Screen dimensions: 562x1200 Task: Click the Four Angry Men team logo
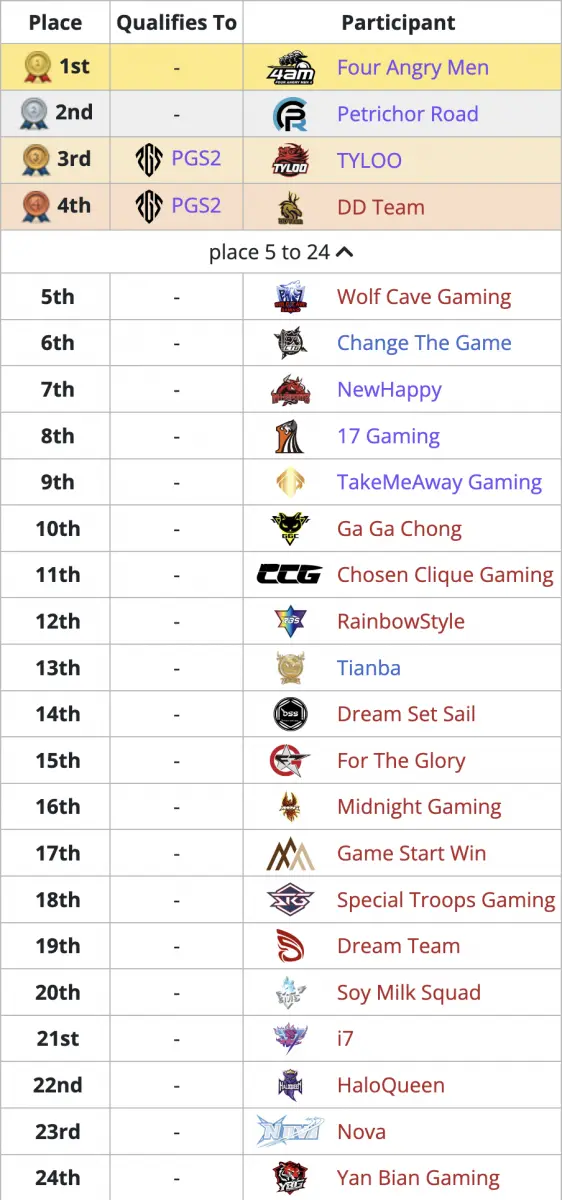[x=290, y=68]
